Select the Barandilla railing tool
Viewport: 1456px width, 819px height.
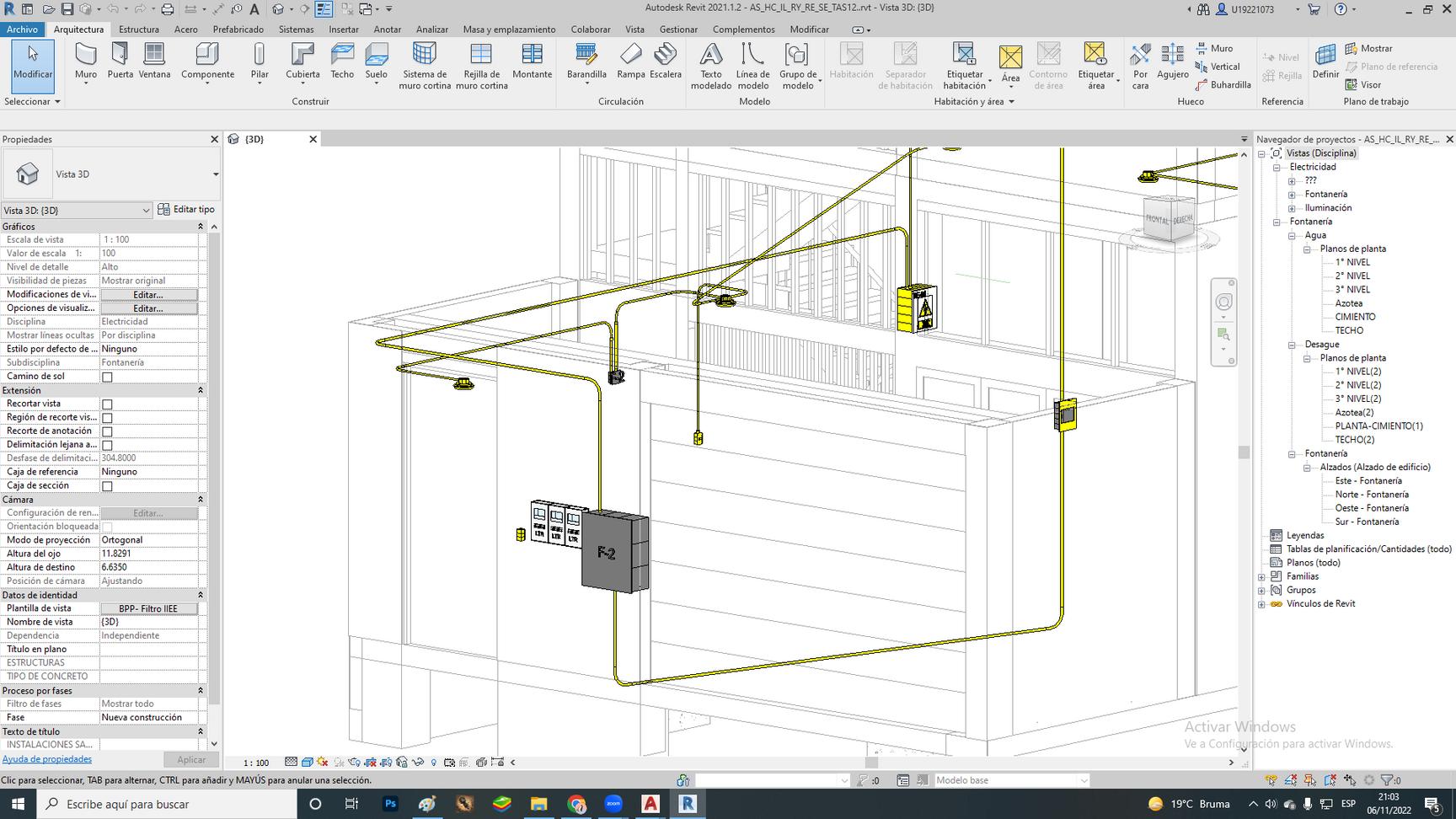[x=586, y=62]
